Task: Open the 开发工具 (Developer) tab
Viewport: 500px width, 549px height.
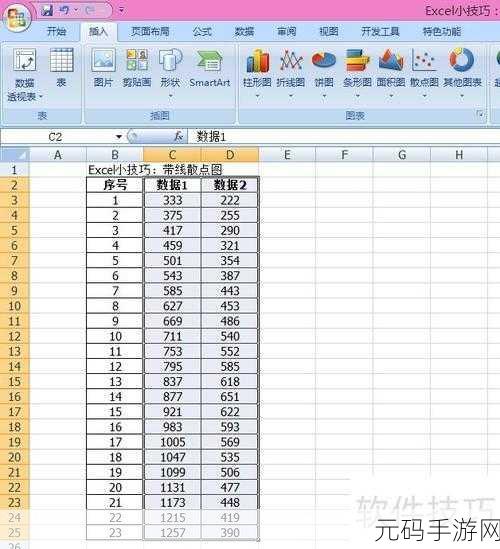Action: click(x=380, y=32)
